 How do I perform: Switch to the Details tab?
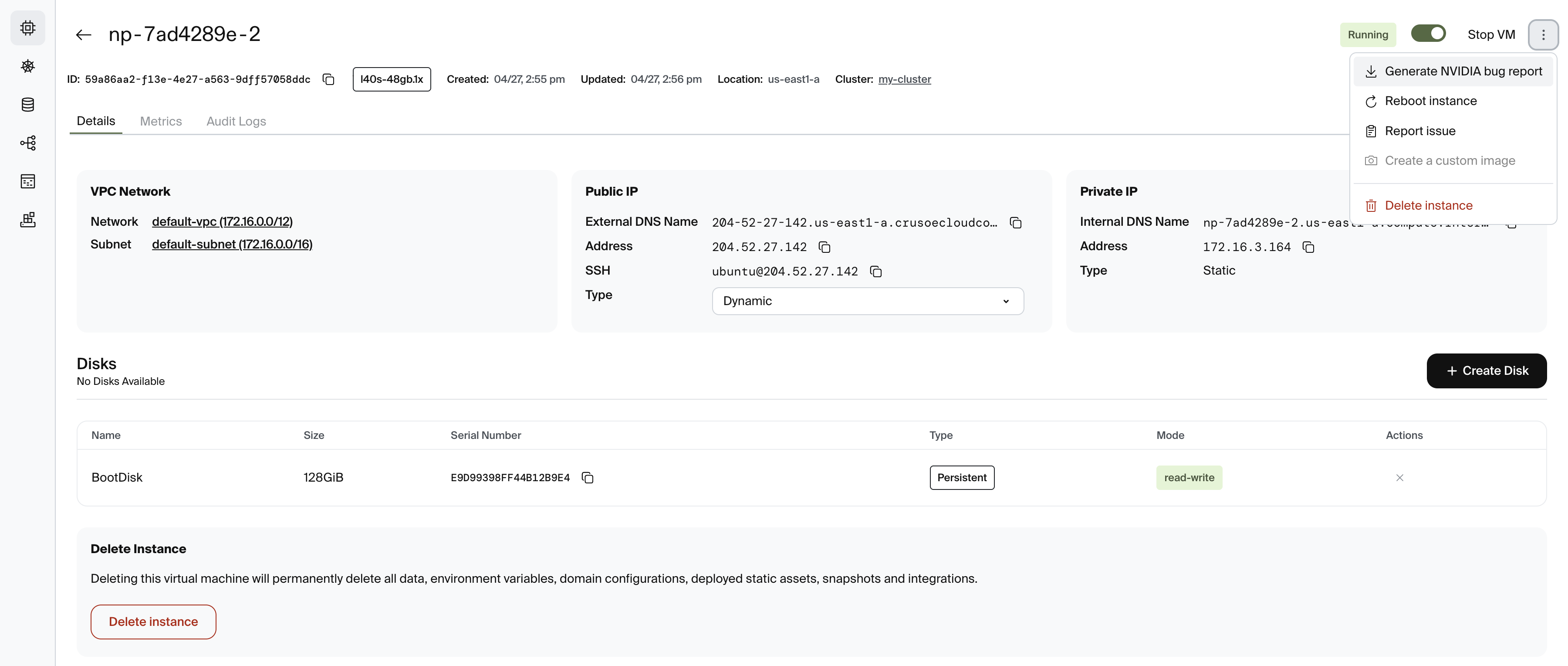(95, 121)
